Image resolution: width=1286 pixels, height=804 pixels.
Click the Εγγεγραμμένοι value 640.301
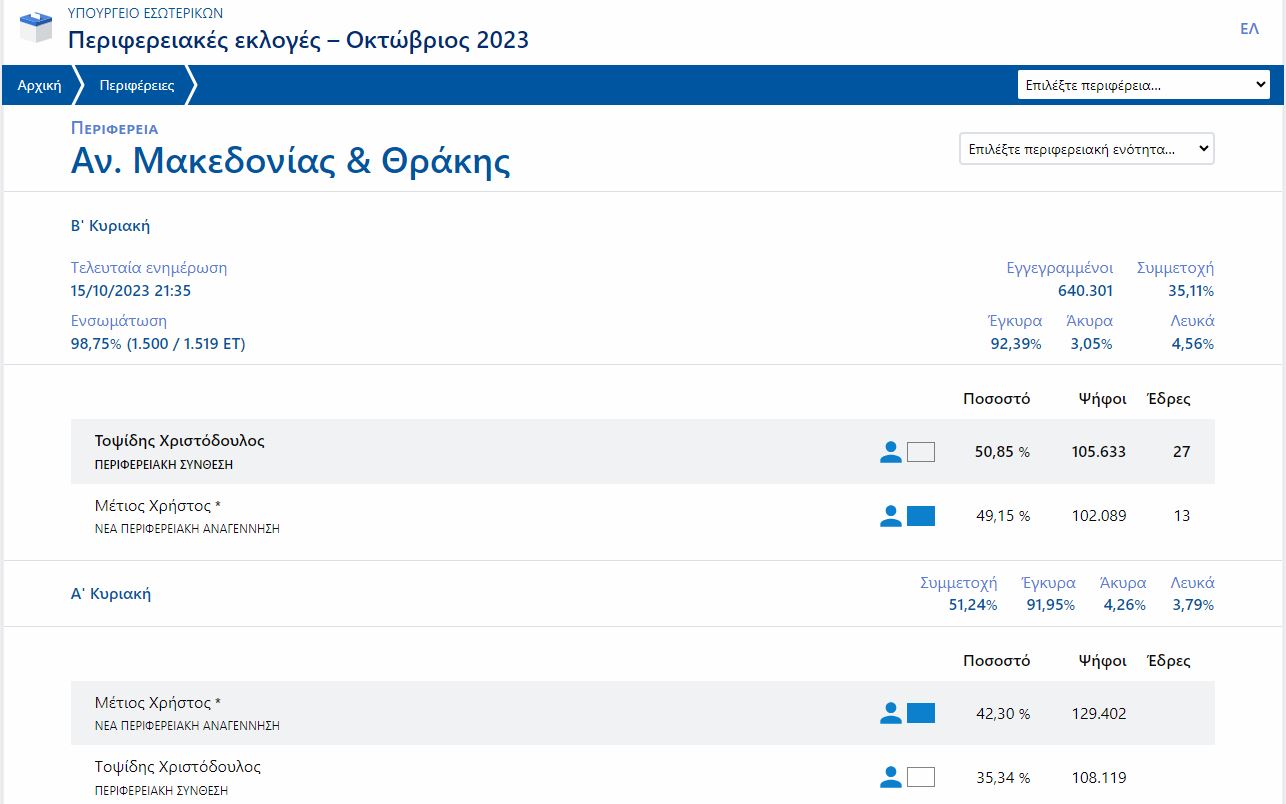[x=1085, y=291]
